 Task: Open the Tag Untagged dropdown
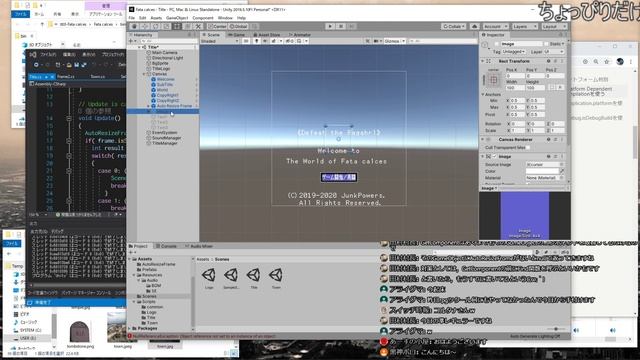pyautogui.click(x=515, y=52)
